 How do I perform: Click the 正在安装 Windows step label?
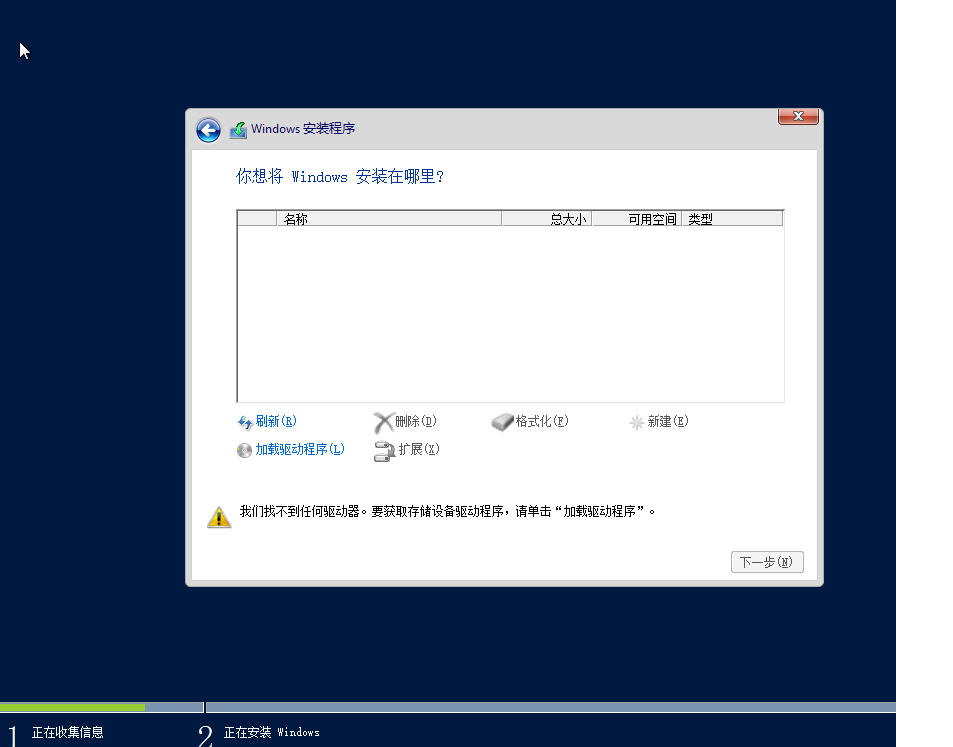pyautogui.click(x=272, y=732)
